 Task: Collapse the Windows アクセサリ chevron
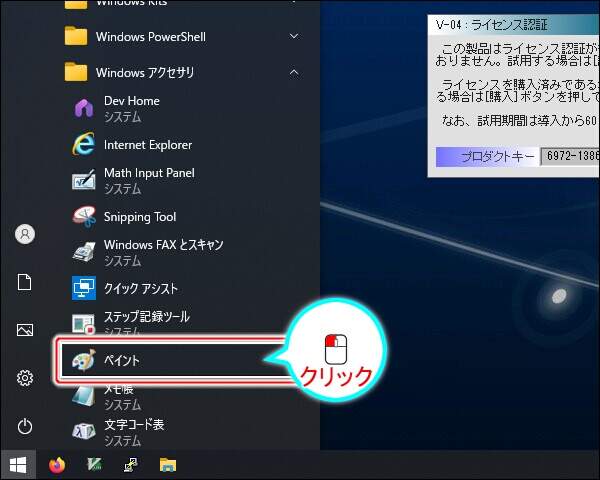tap(294, 72)
